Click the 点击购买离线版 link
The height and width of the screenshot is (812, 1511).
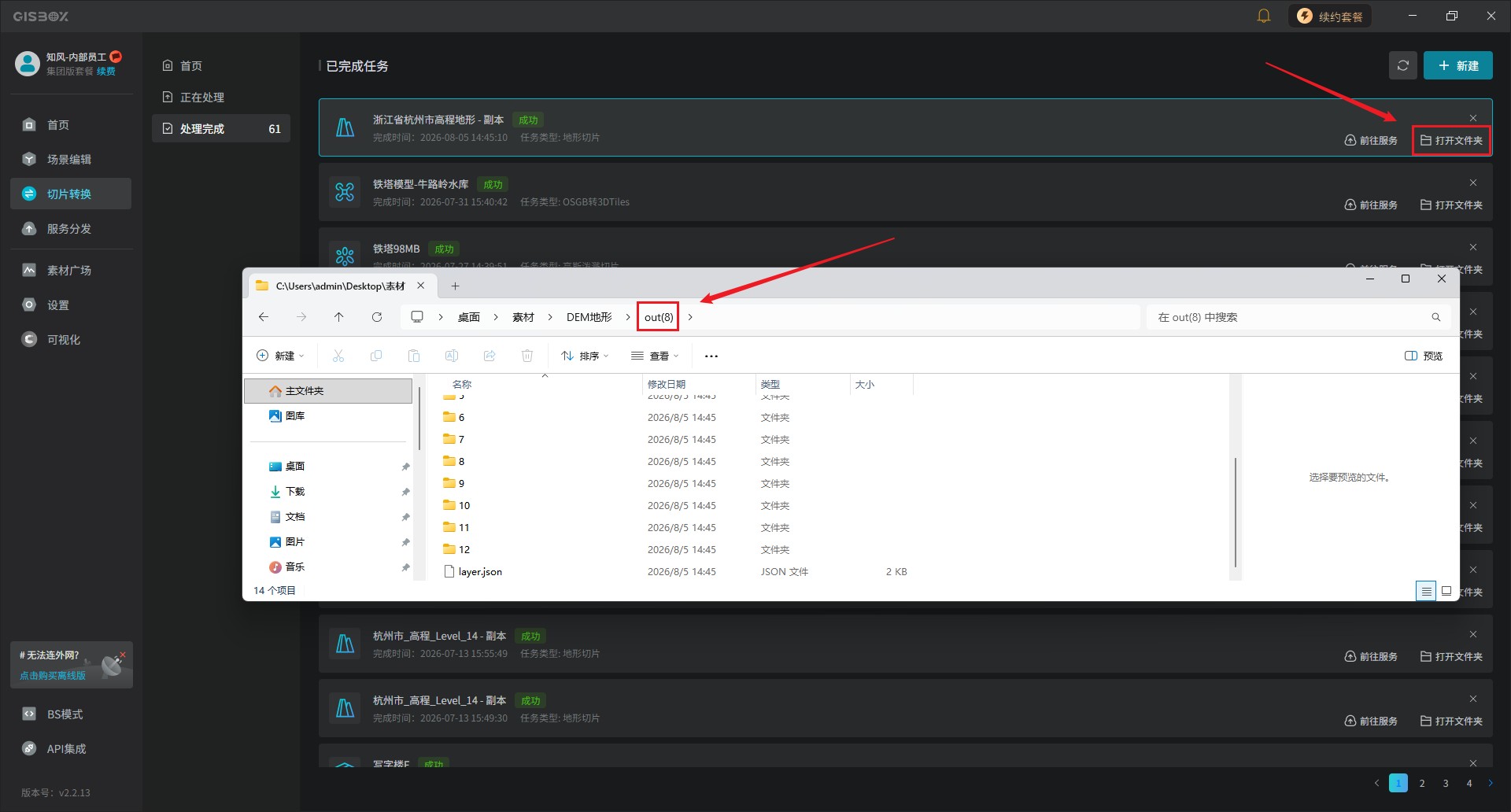tap(53, 675)
